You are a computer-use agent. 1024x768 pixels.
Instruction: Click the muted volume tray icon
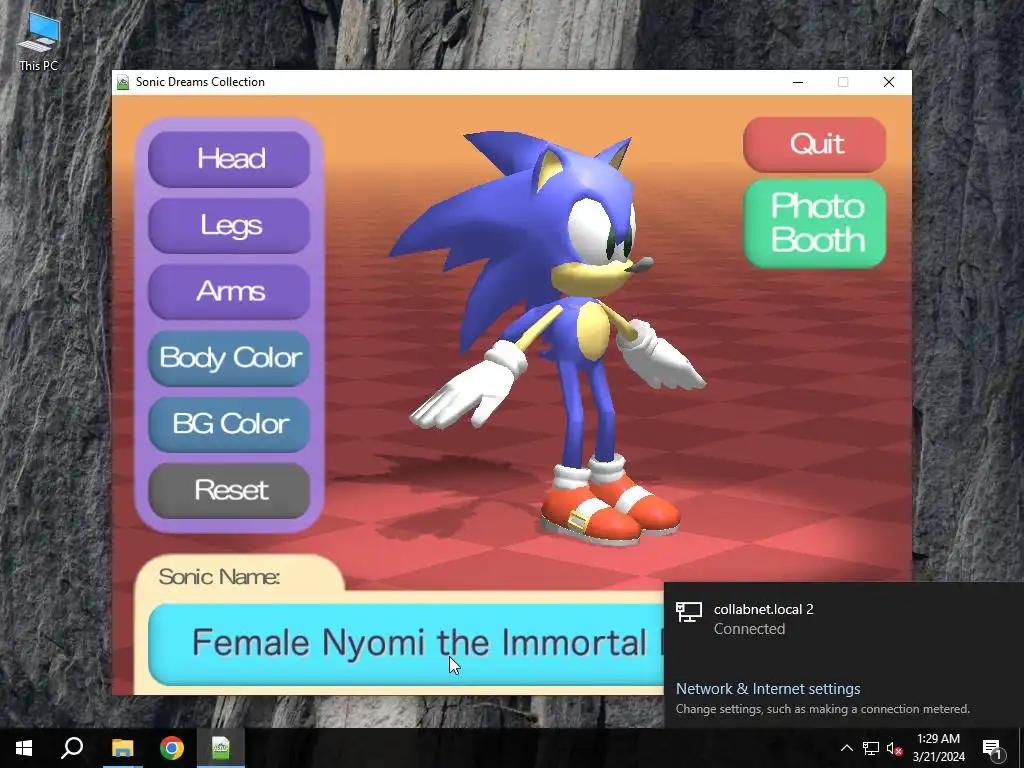894,748
